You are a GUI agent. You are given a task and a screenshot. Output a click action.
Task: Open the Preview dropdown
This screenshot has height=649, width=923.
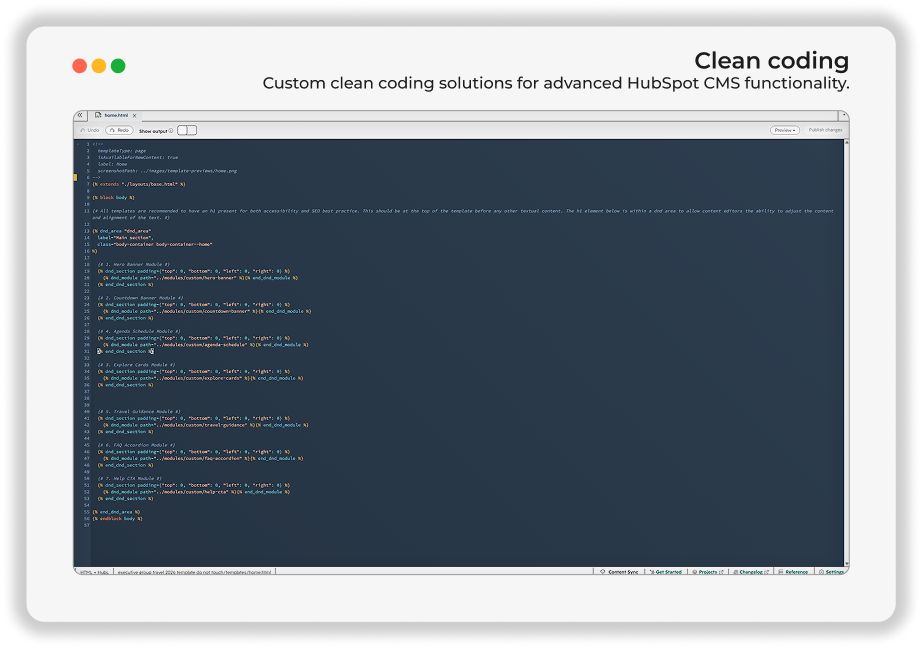click(x=785, y=130)
